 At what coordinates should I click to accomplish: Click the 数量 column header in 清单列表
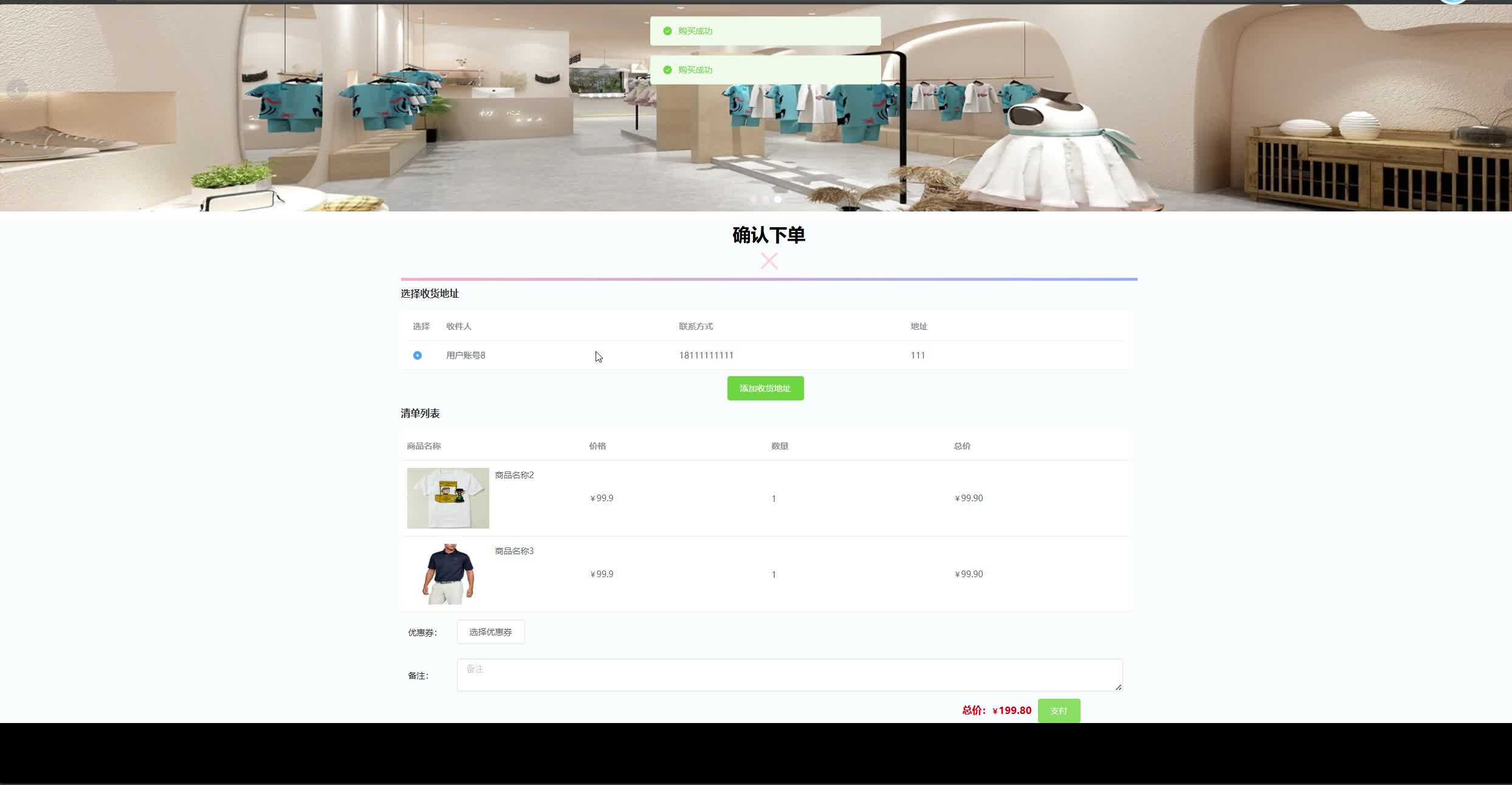click(x=780, y=446)
